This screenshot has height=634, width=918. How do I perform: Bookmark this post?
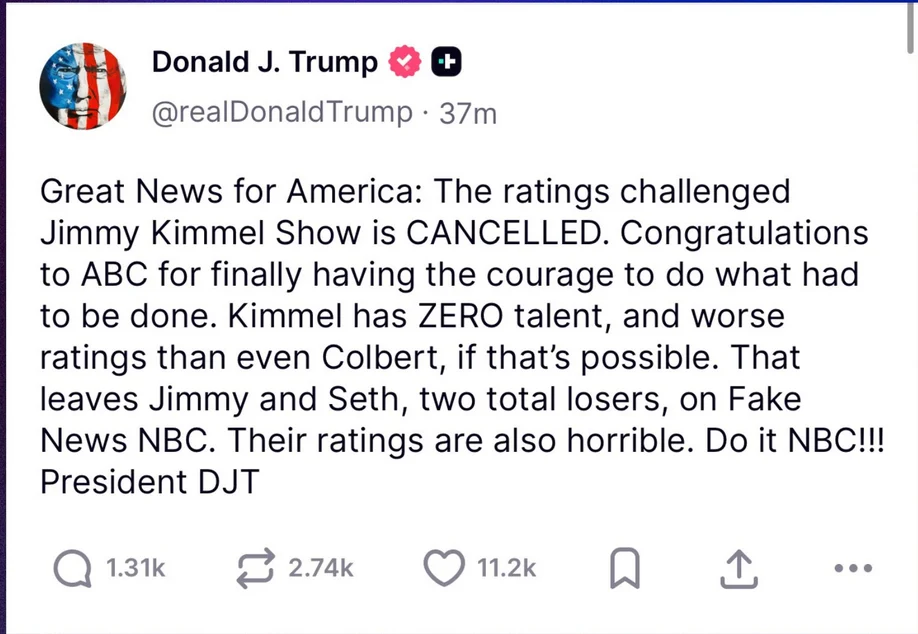pyautogui.click(x=625, y=569)
